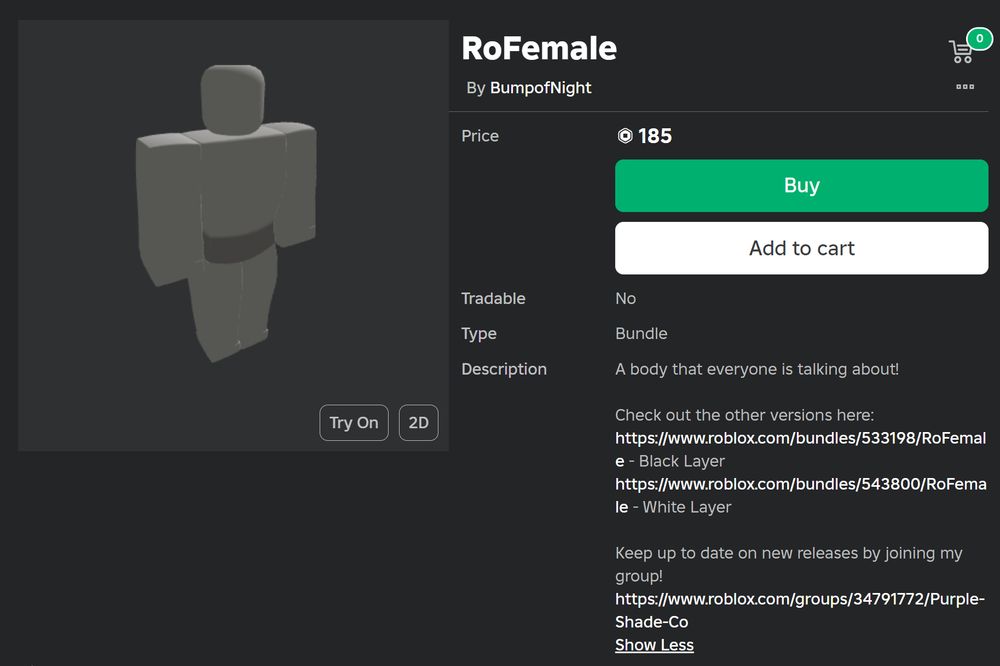The height and width of the screenshot is (666, 1000).
Task: Click the Add to cart button
Action: [x=802, y=248]
